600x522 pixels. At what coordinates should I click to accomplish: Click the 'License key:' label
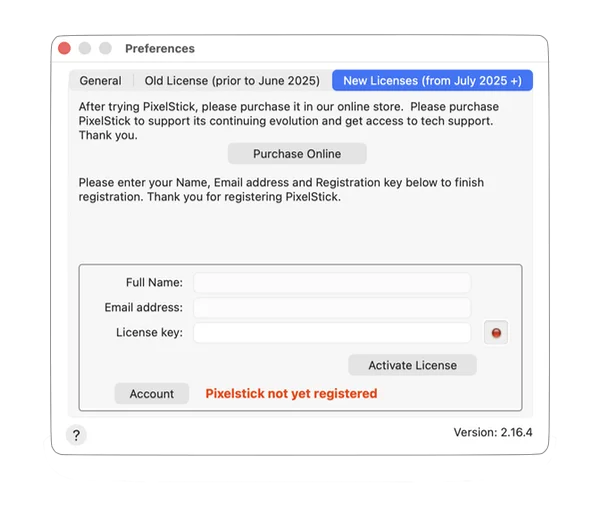tap(149, 333)
